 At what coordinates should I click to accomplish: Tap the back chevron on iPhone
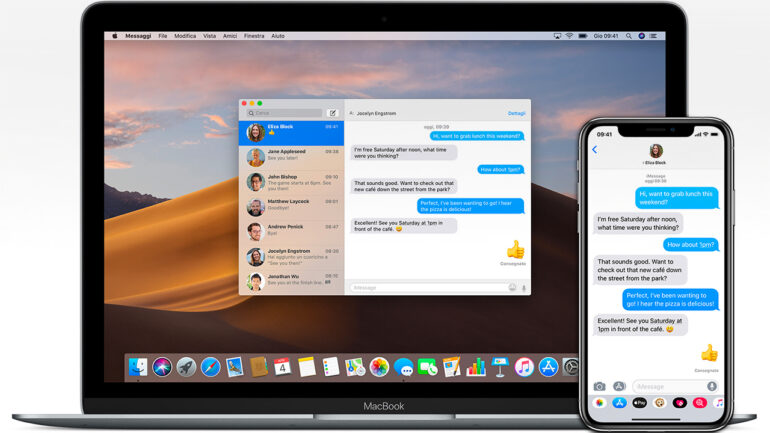point(594,150)
